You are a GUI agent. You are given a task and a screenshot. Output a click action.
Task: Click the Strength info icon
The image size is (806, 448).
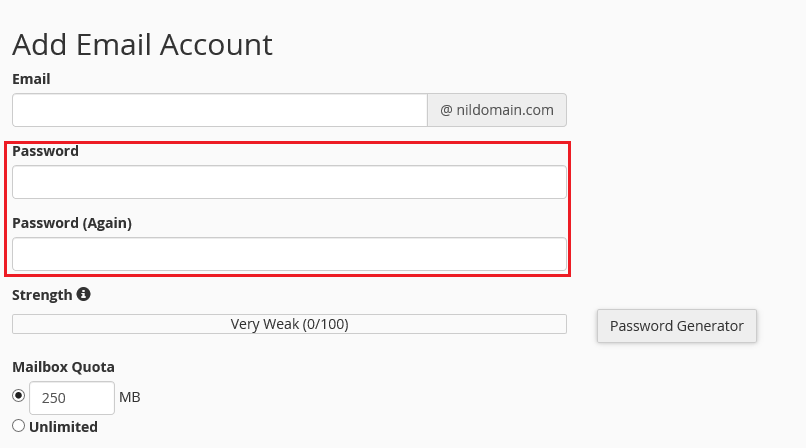click(84, 295)
